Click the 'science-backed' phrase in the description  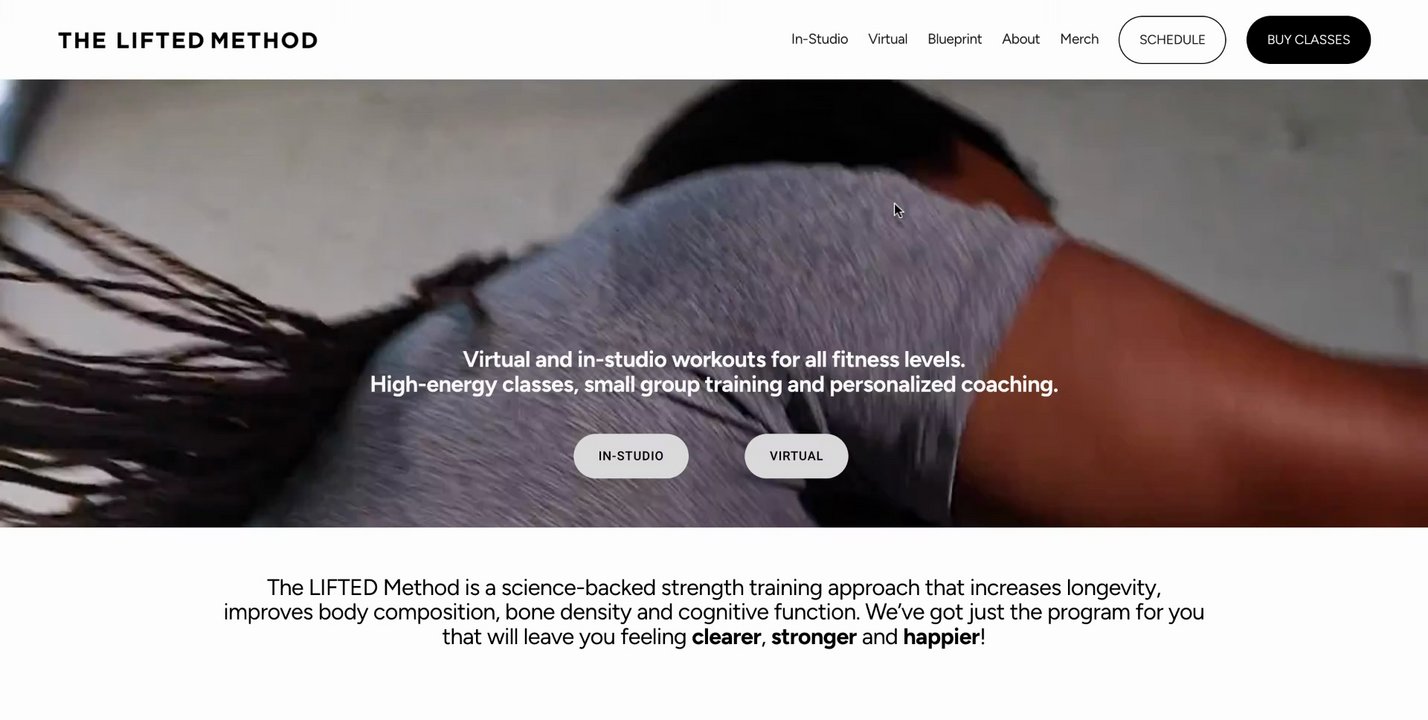click(x=578, y=587)
